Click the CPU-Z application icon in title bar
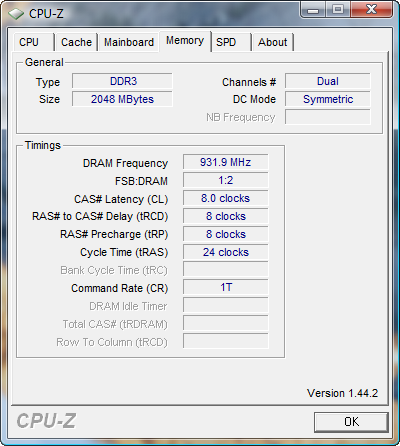The image size is (400, 446). pyautogui.click(x=16, y=14)
